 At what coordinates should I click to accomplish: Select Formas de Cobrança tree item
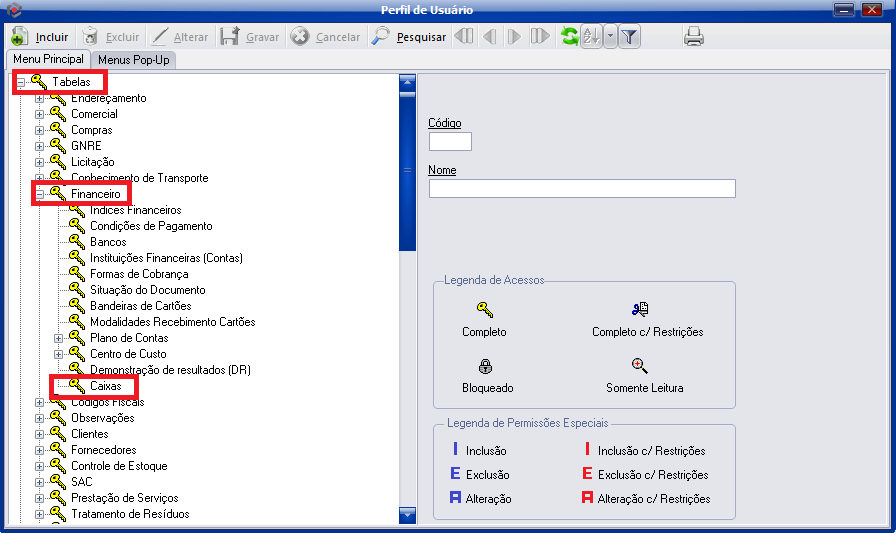pos(139,274)
